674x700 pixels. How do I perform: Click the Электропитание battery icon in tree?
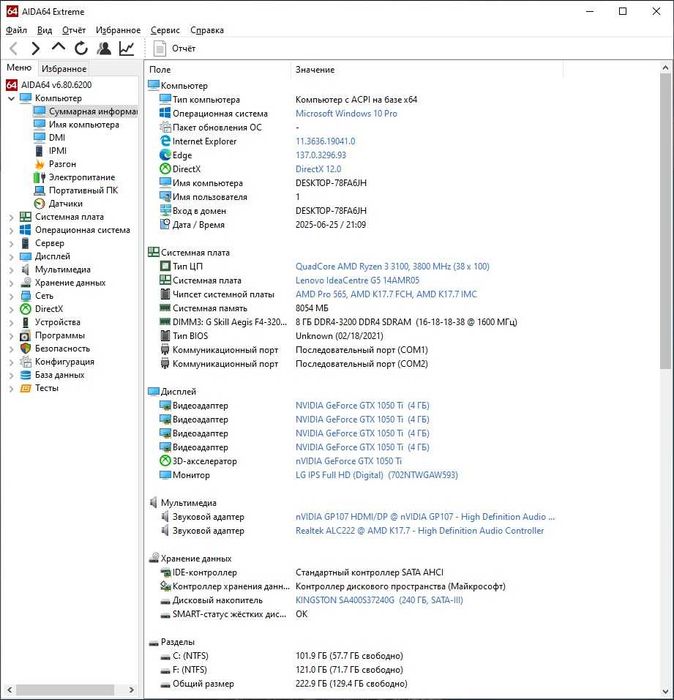[x=40, y=177]
